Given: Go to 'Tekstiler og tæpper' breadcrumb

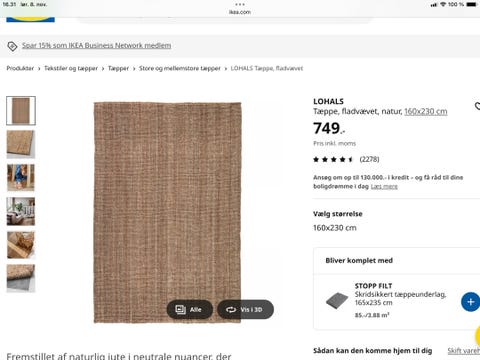Looking at the screenshot, I should [71, 68].
